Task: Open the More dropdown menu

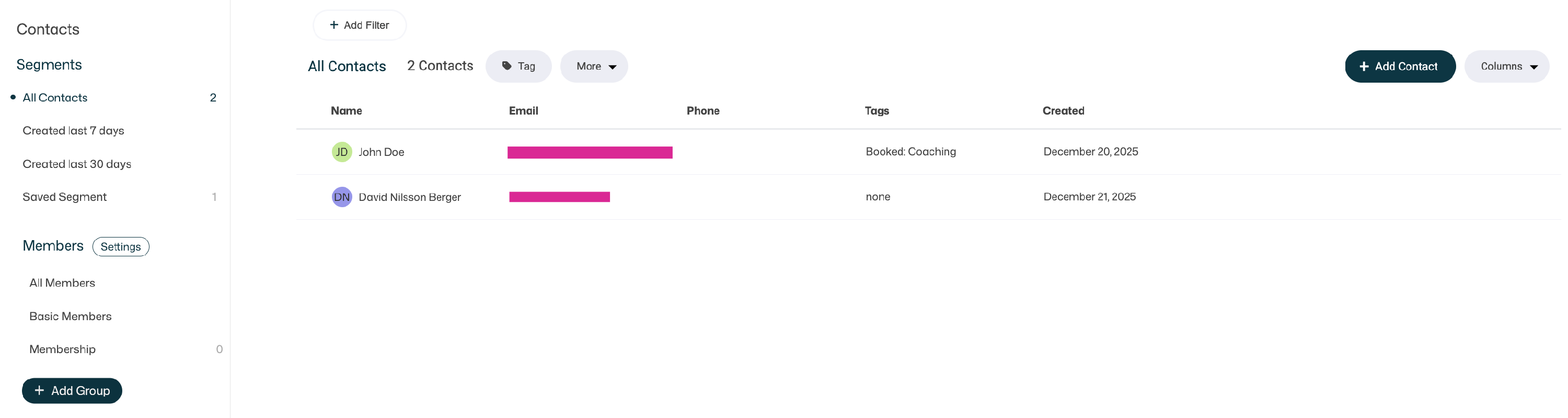Action: (594, 66)
